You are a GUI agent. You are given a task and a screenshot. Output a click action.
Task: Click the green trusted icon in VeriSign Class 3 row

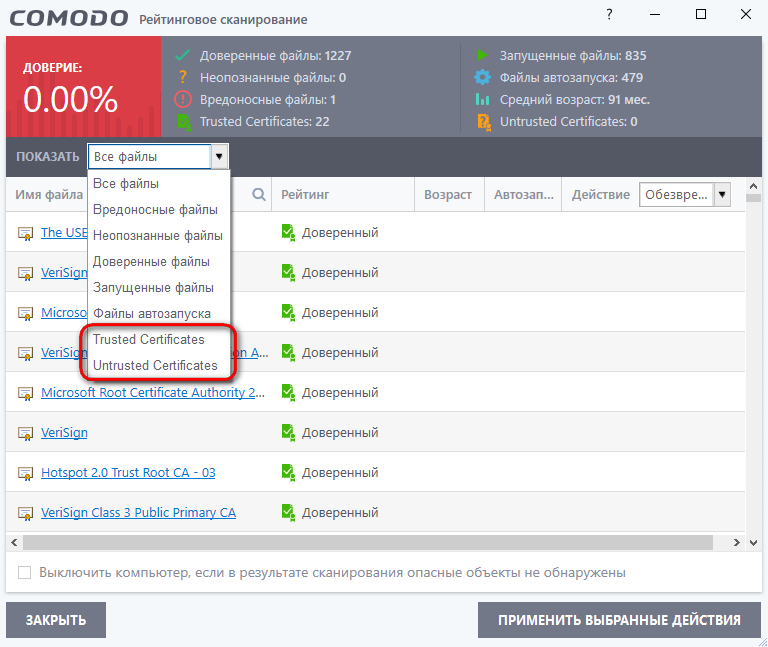pos(288,513)
